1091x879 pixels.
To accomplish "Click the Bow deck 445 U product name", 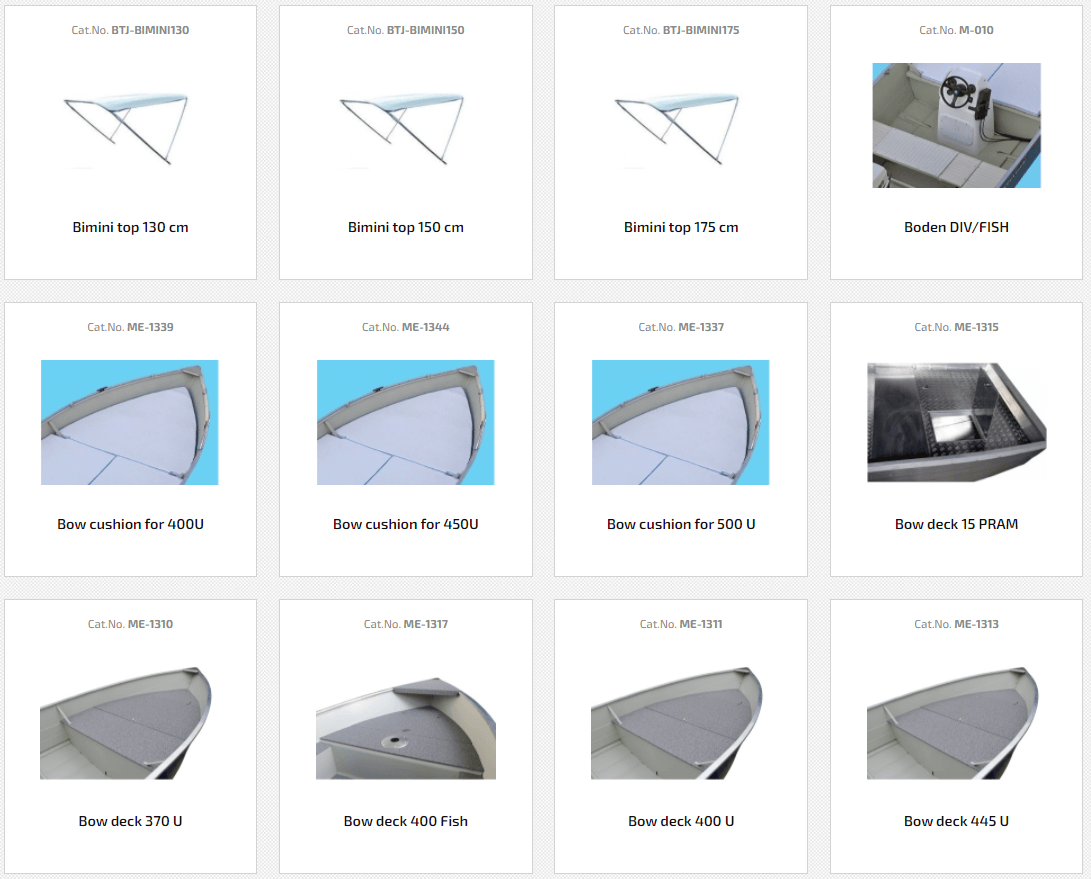I will click(956, 821).
